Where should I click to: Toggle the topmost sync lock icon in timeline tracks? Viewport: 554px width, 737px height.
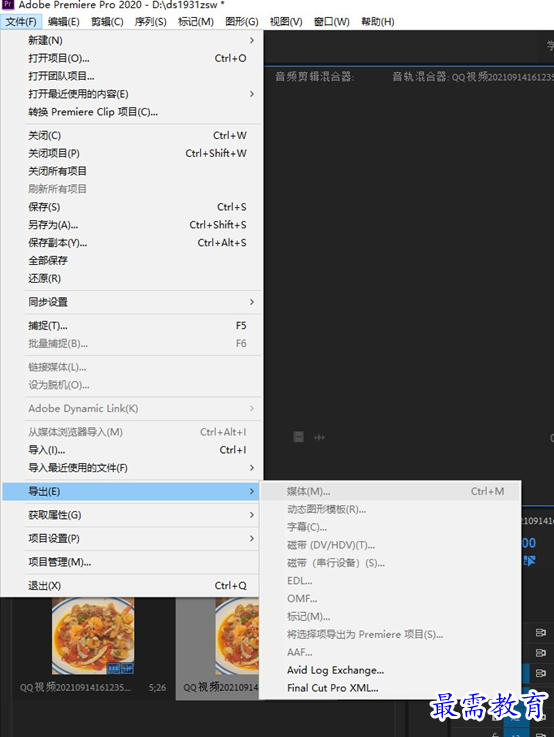(541, 633)
